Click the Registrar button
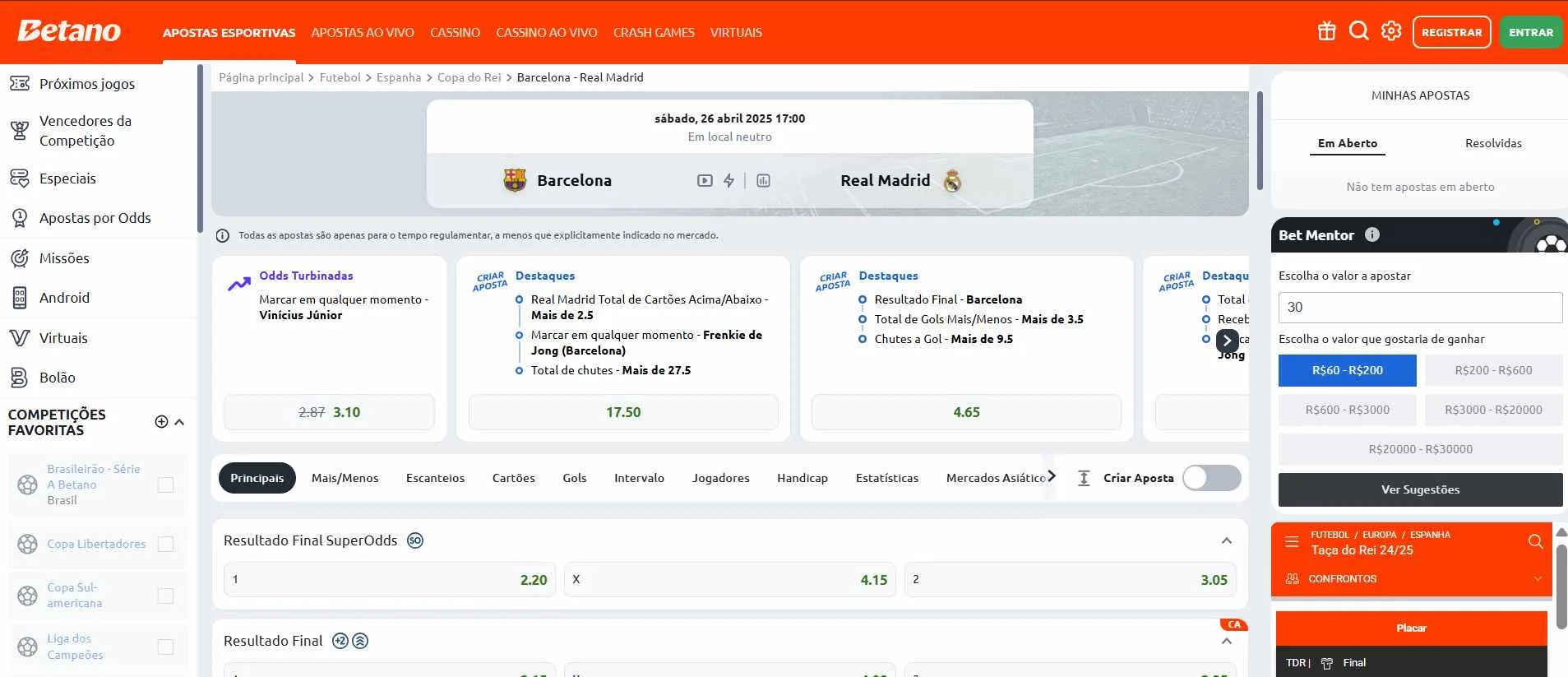Image resolution: width=1568 pixels, height=677 pixels. 1451,32
